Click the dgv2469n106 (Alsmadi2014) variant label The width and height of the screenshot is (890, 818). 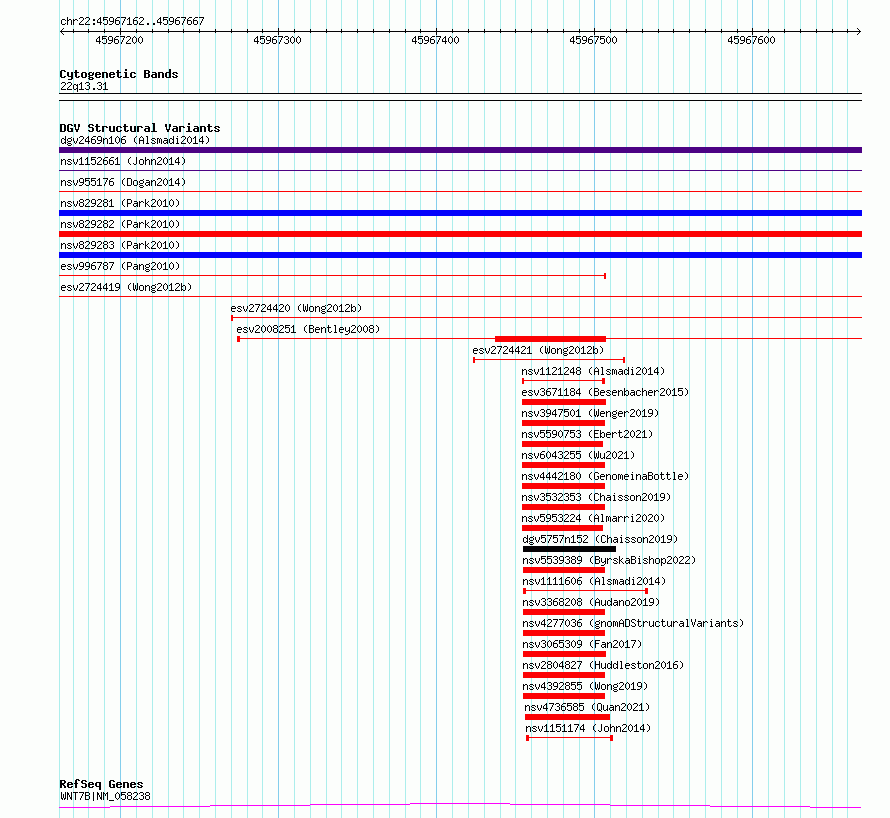[135, 140]
